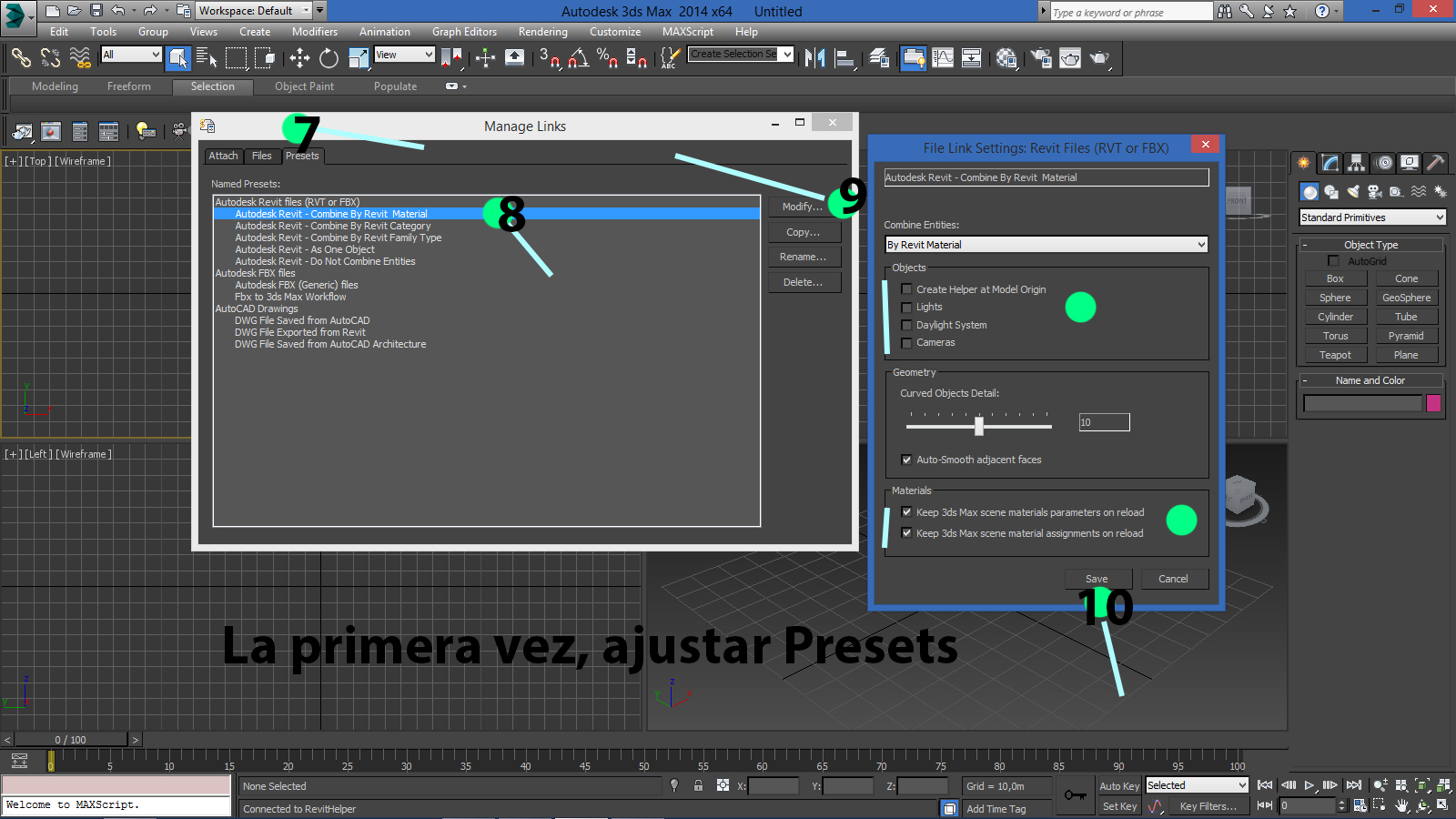Screen dimensions: 1456x819
Task: Open Render Setup icon
Action: click(1041, 58)
